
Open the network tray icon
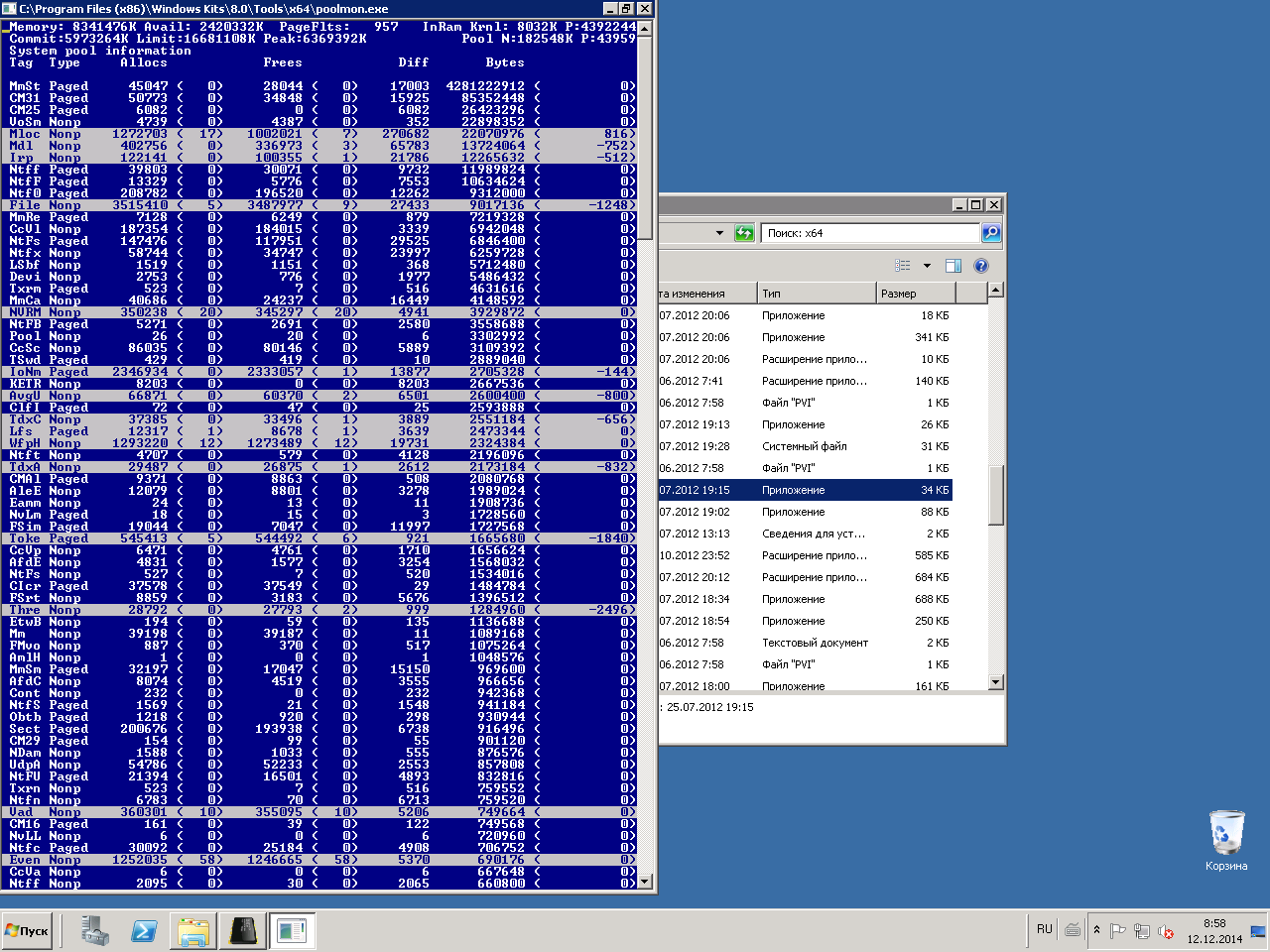point(1142,931)
